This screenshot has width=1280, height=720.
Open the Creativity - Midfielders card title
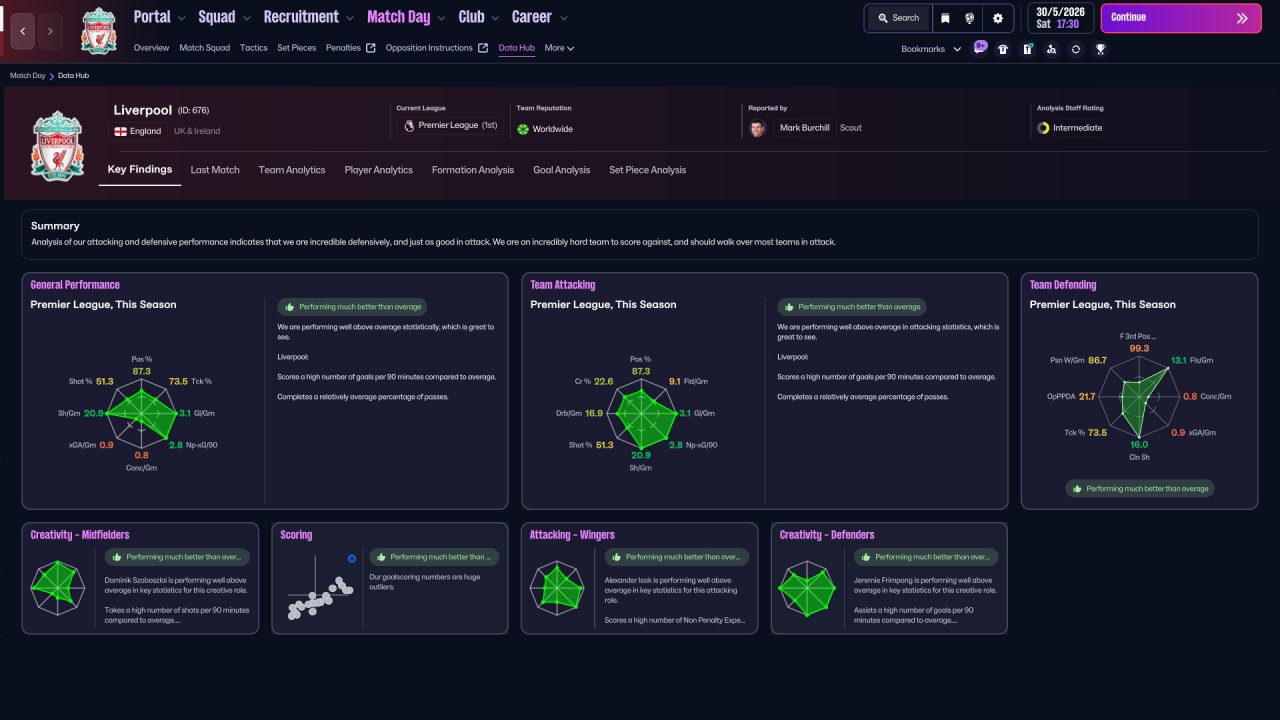[x=80, y=535]
